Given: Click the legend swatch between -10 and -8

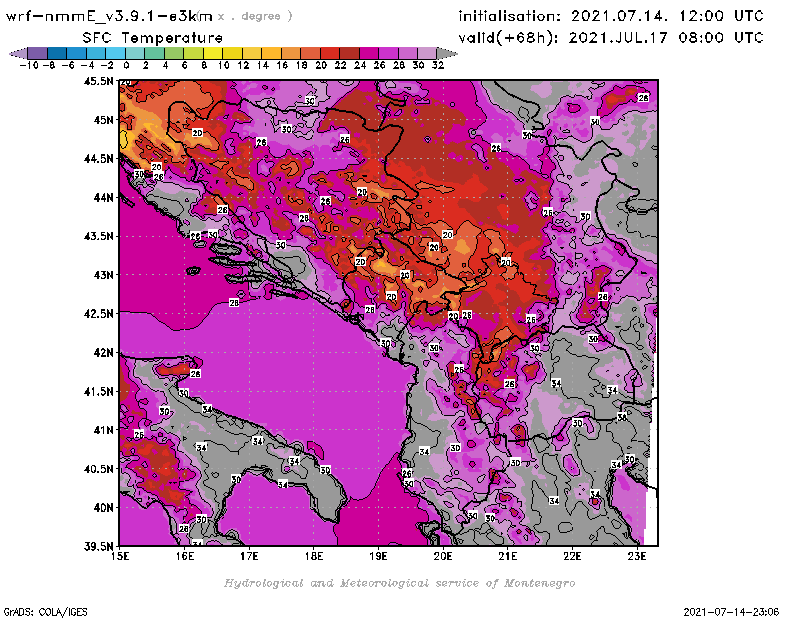Looking at the screenshot, I should [x=38, y=53].
